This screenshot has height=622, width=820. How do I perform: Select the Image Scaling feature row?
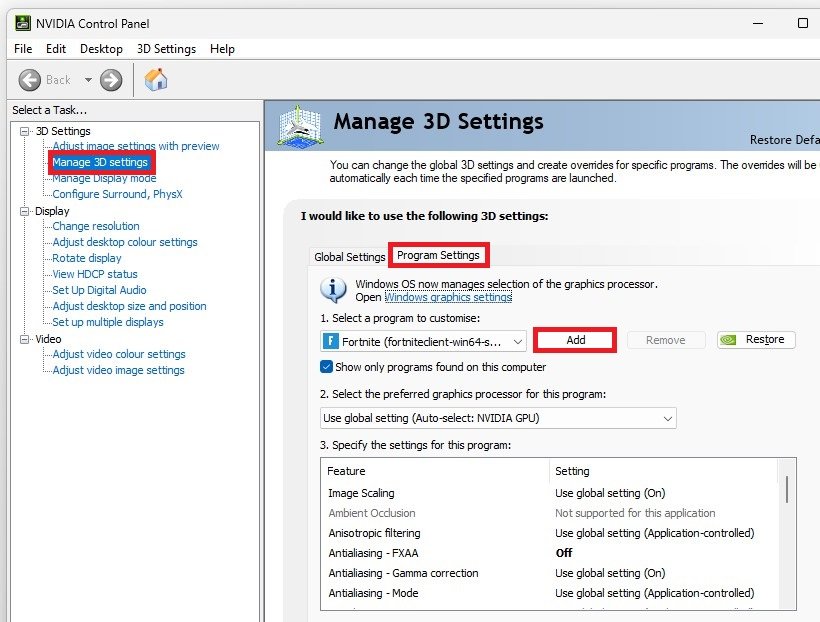coord(551,493)
